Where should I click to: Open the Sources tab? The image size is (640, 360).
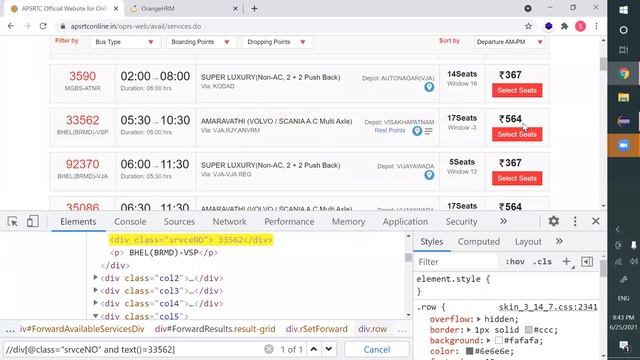[179, 222]
